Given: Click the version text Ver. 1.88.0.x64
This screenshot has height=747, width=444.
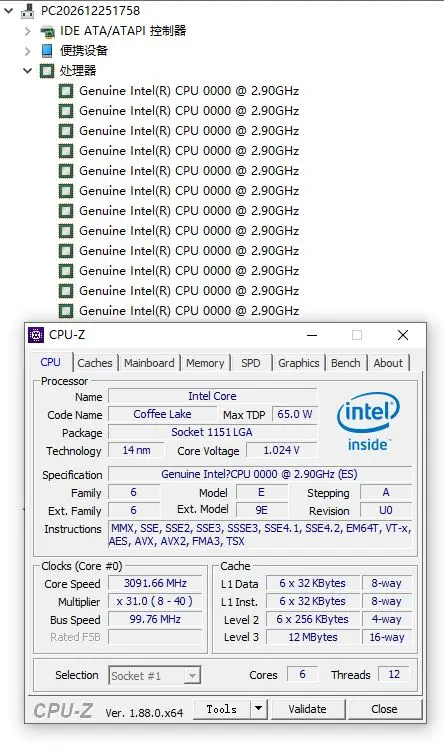Looking at the screenshot, I should point(144,713).
